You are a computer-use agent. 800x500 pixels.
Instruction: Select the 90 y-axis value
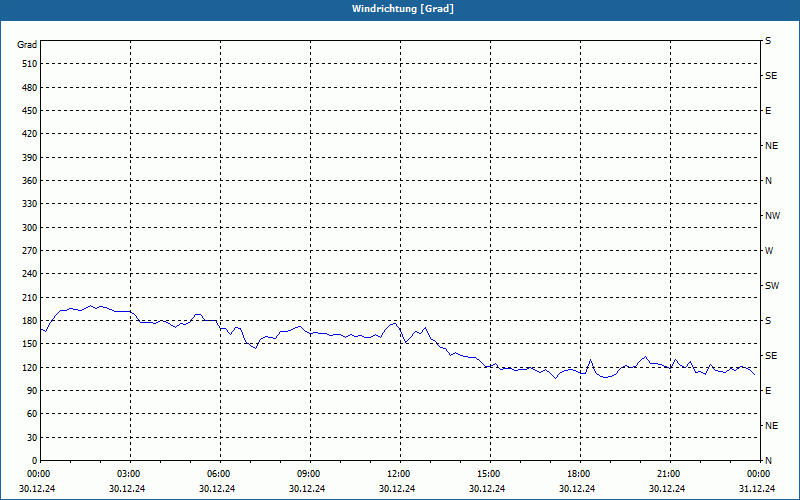(32, 391)
